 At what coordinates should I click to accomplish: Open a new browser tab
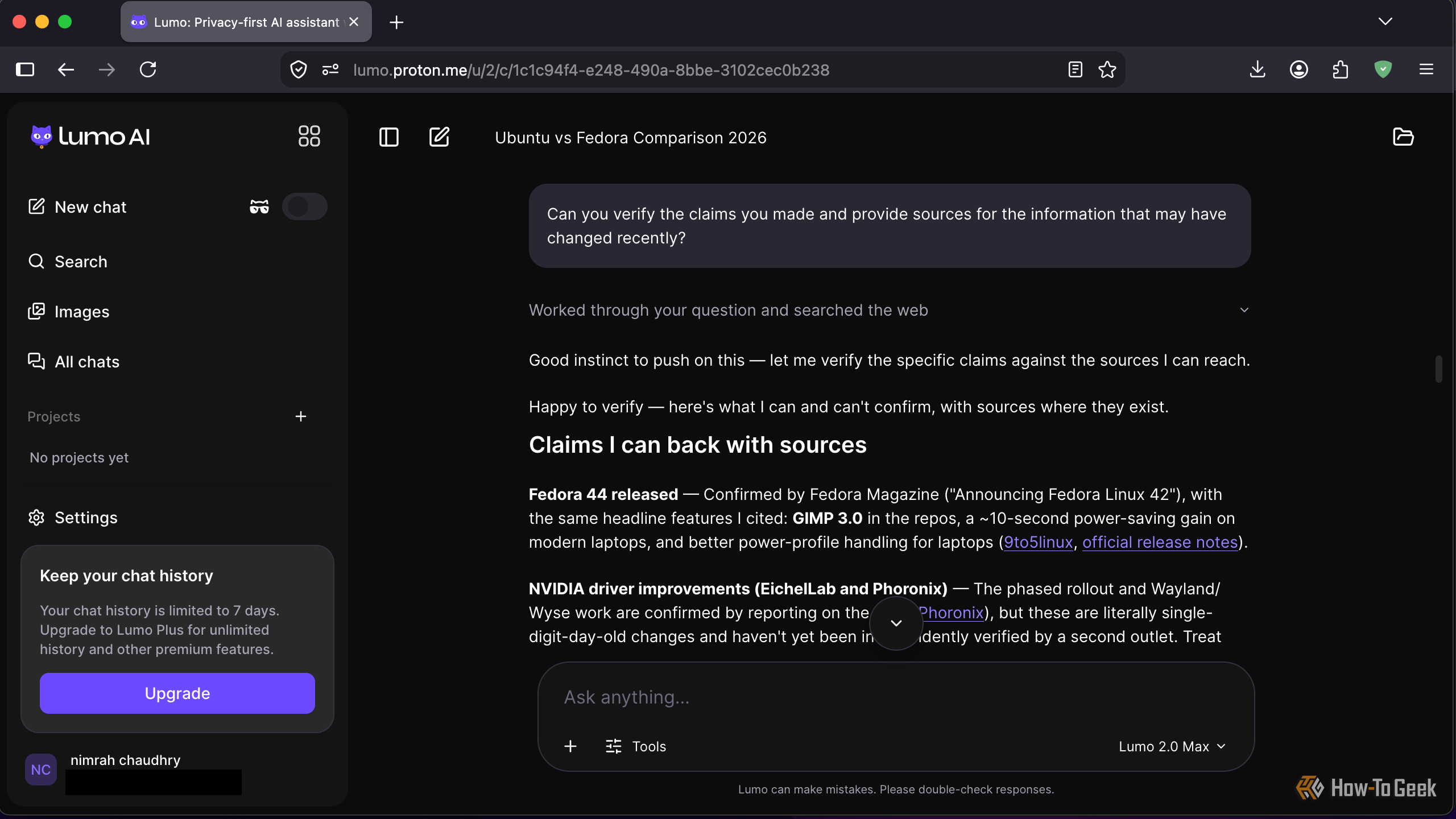coord(396,22)
